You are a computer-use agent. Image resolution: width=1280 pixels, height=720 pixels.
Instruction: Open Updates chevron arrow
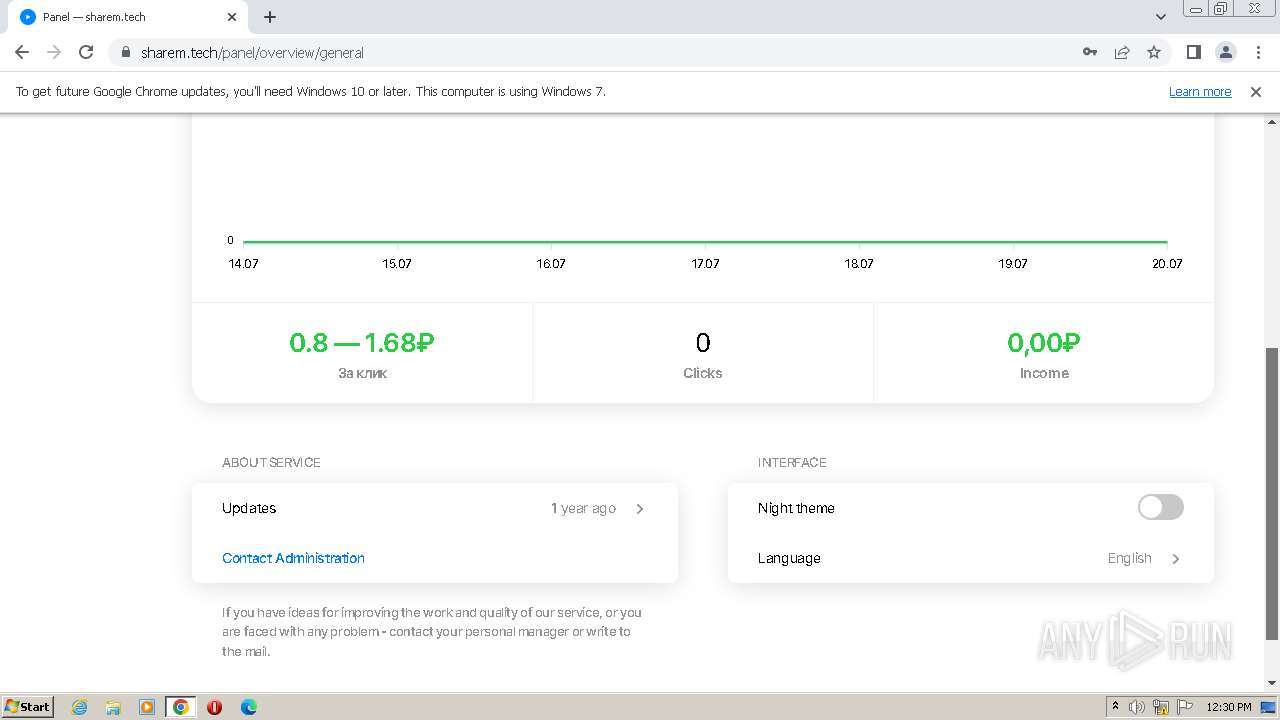(x=640, y=509)
